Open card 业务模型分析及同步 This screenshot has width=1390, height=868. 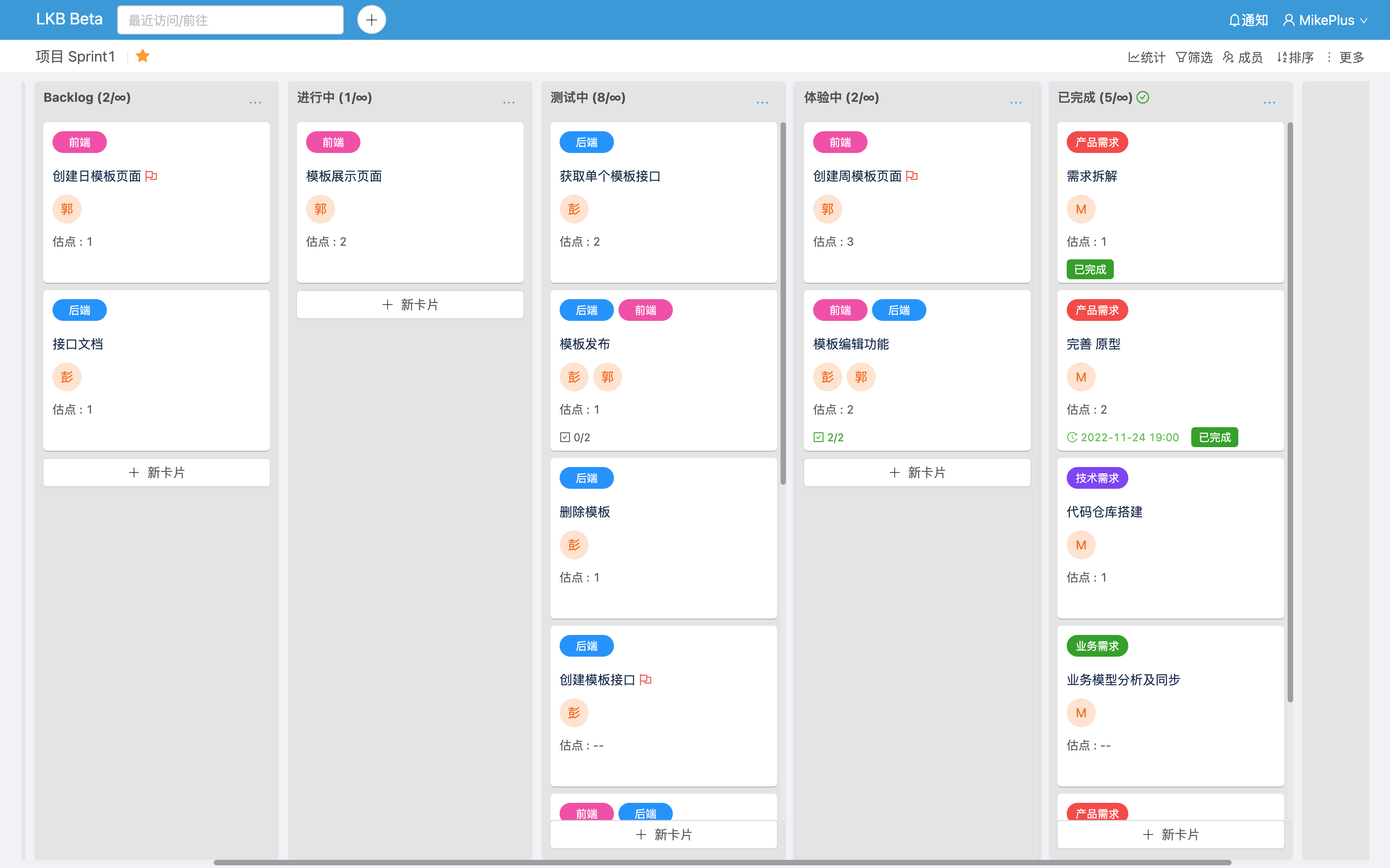[x=1170, y=706]
